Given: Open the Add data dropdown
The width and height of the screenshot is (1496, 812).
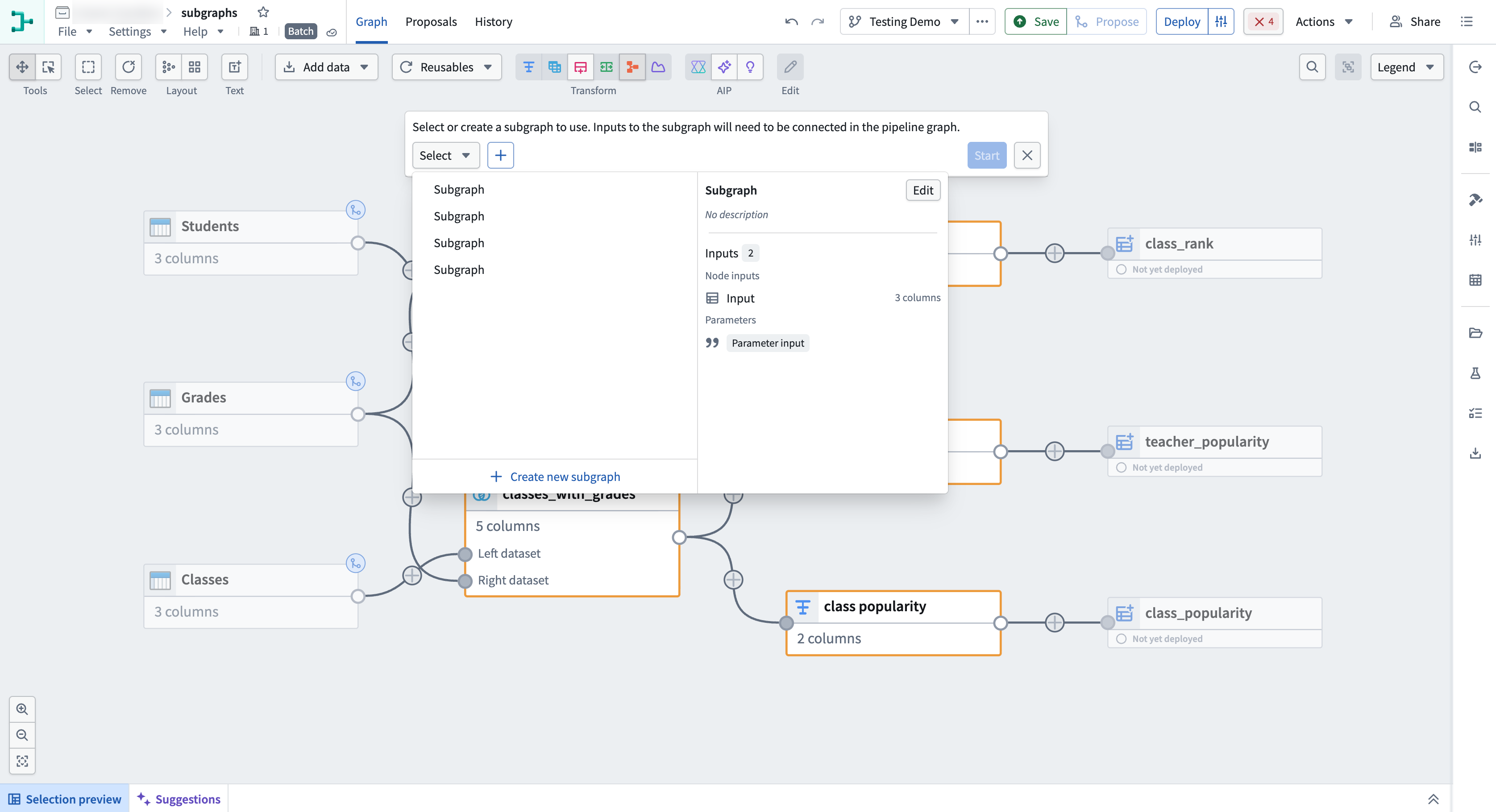Looking at the screenshot, I should click(326, 67).
